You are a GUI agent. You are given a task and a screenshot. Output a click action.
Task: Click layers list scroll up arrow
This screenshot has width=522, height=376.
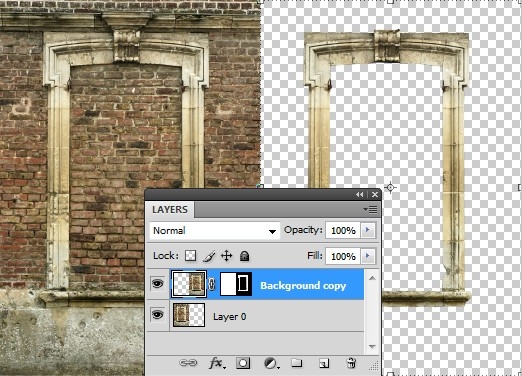click(x=372, y=278)
